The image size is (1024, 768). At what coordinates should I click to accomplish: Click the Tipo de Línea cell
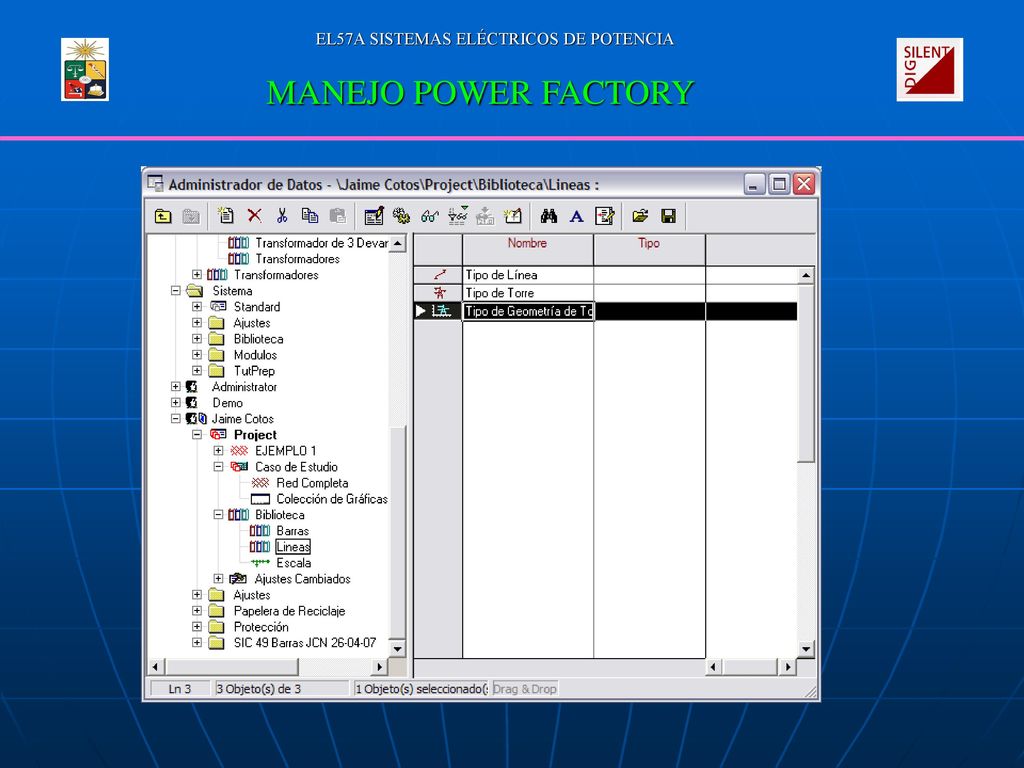[528, 275]
